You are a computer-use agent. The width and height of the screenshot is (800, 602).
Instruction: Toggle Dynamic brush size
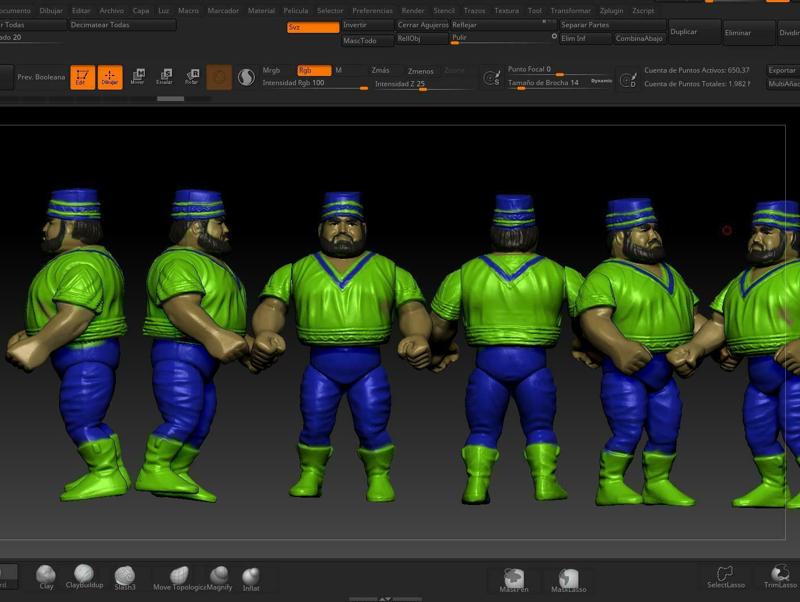(601, 81)
